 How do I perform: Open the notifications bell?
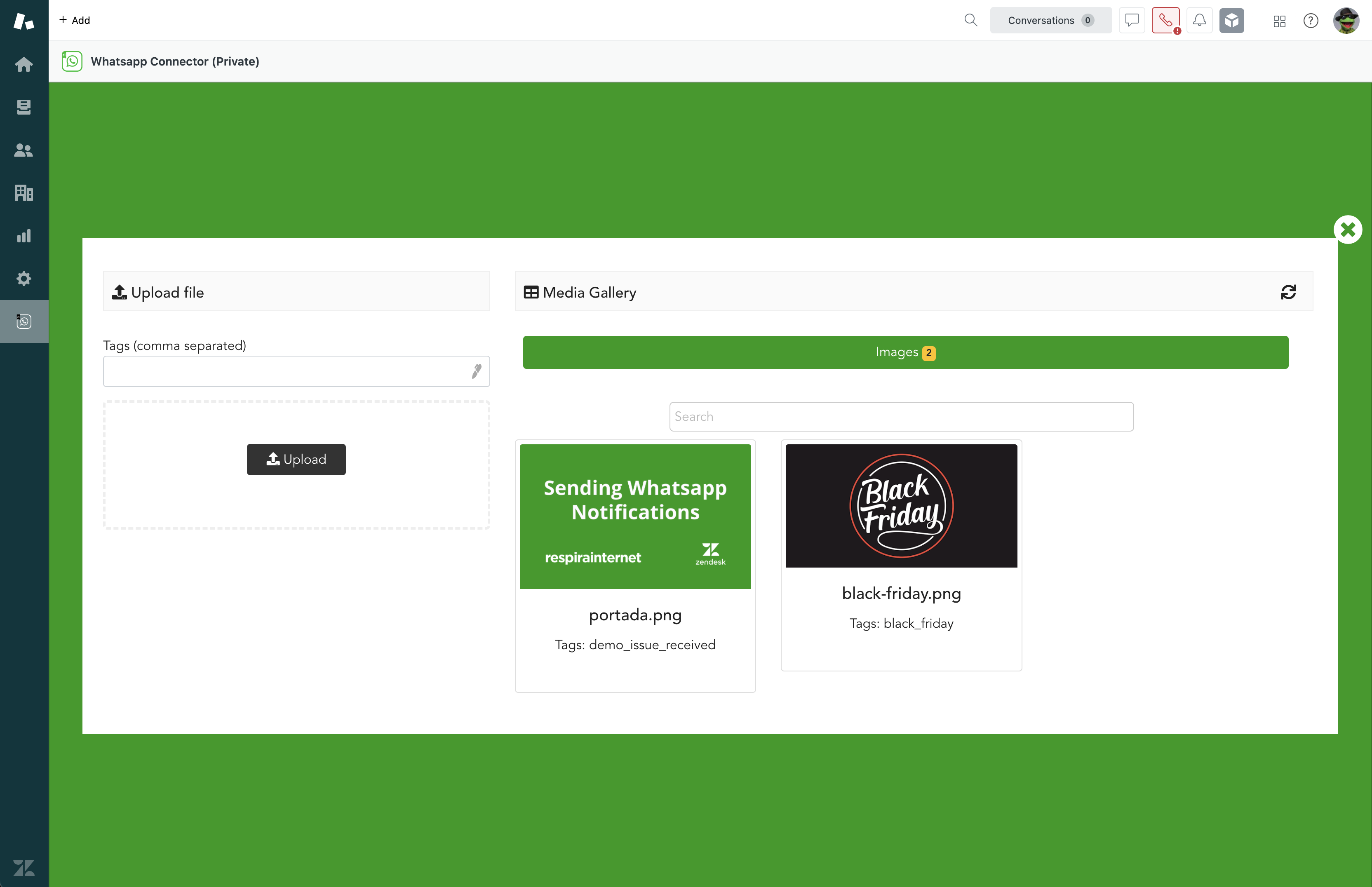click(x=1199, y=20)
